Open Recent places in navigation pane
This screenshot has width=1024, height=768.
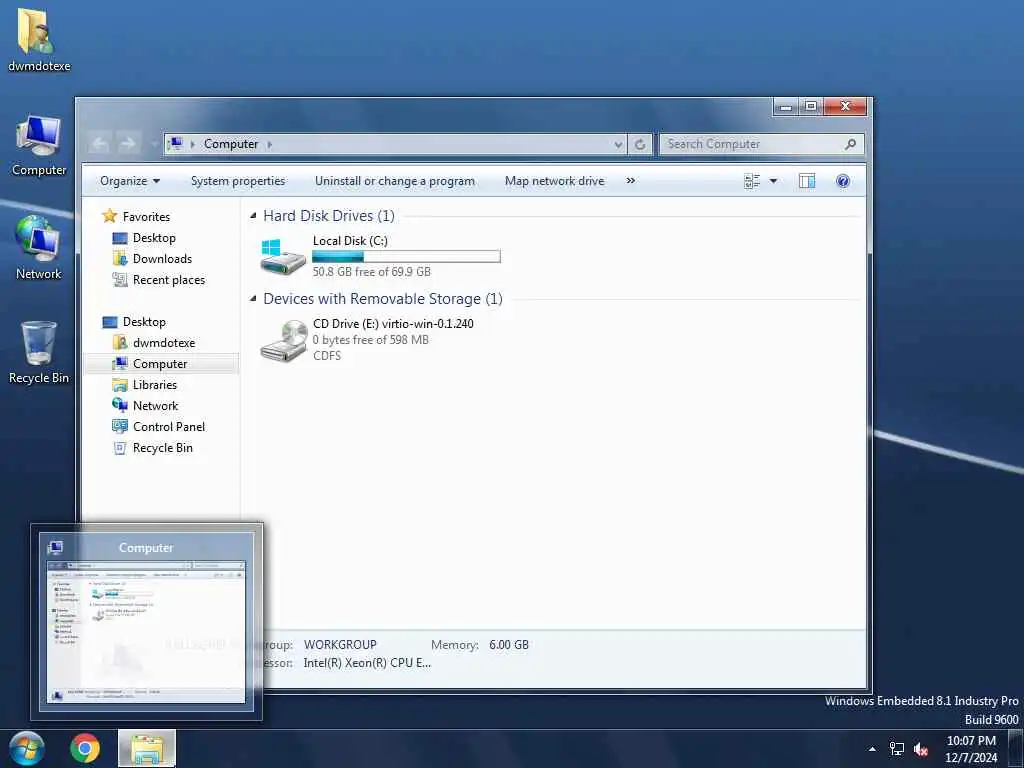coord(168,280)
